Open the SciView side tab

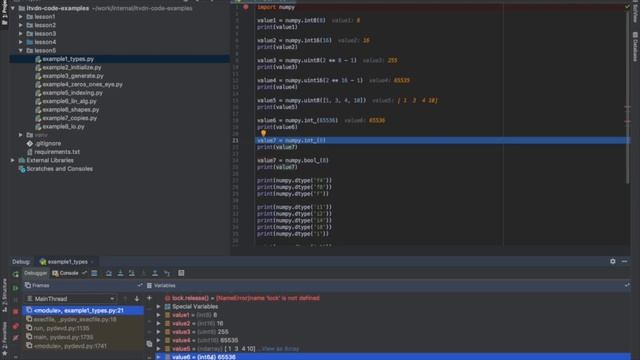[635, 12]
